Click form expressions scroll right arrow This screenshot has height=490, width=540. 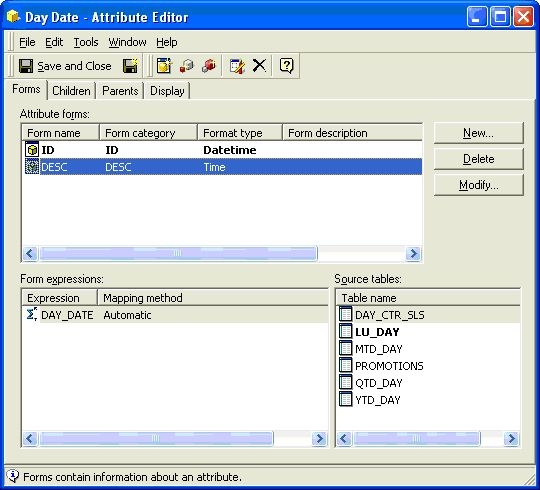[319, 438]
